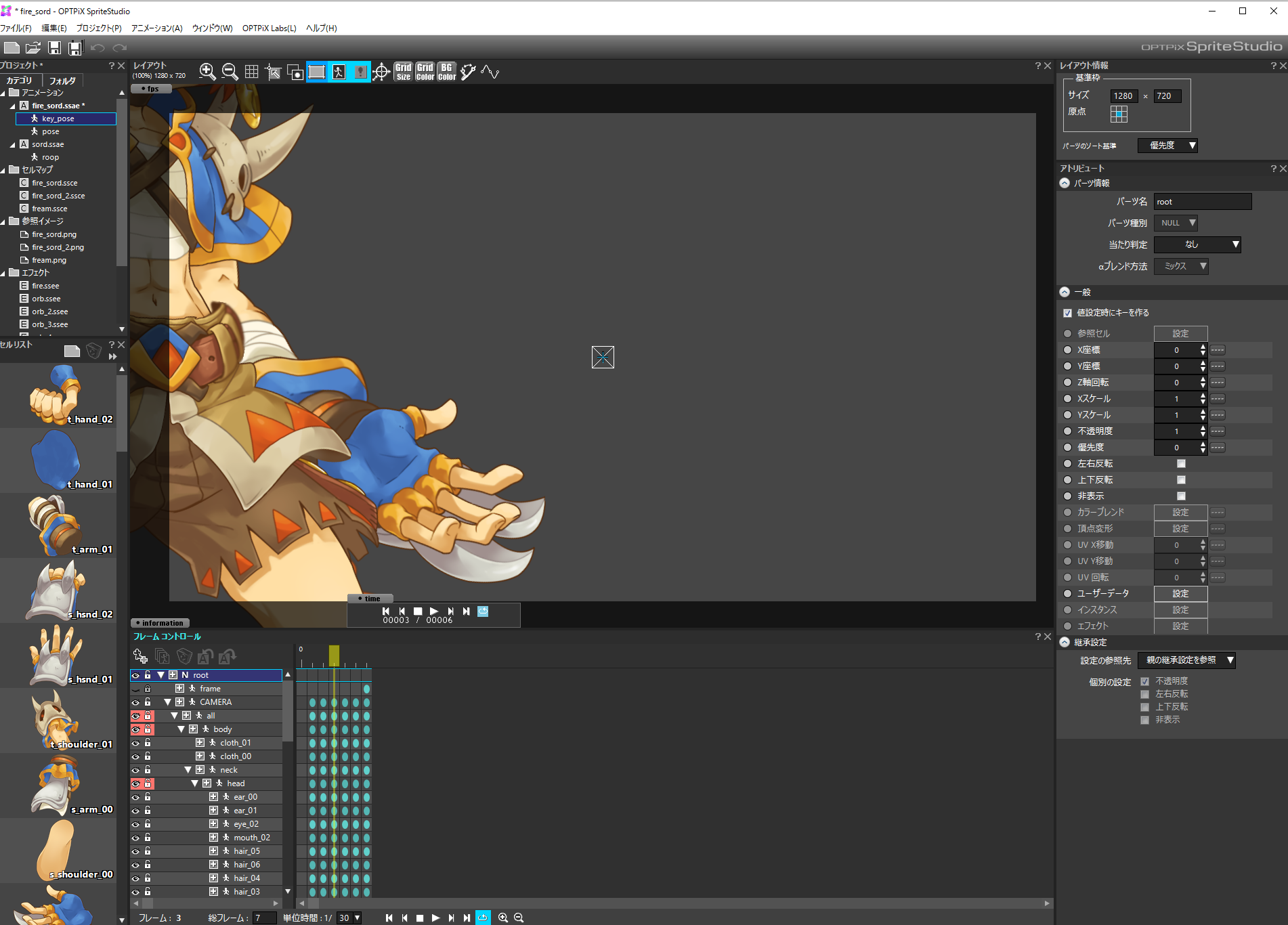
Task: Collapse the body part tree node
Action: pos(181,729)
